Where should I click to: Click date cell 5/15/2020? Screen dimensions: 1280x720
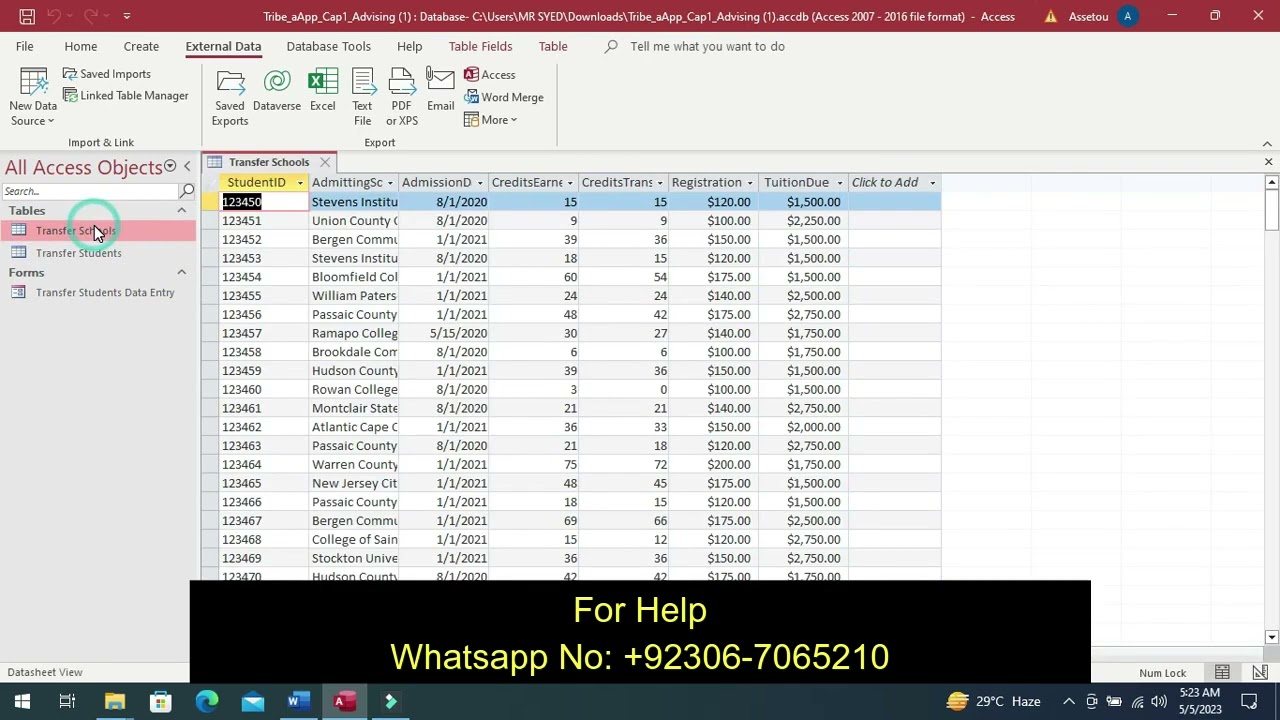click(x=444, y=334)
